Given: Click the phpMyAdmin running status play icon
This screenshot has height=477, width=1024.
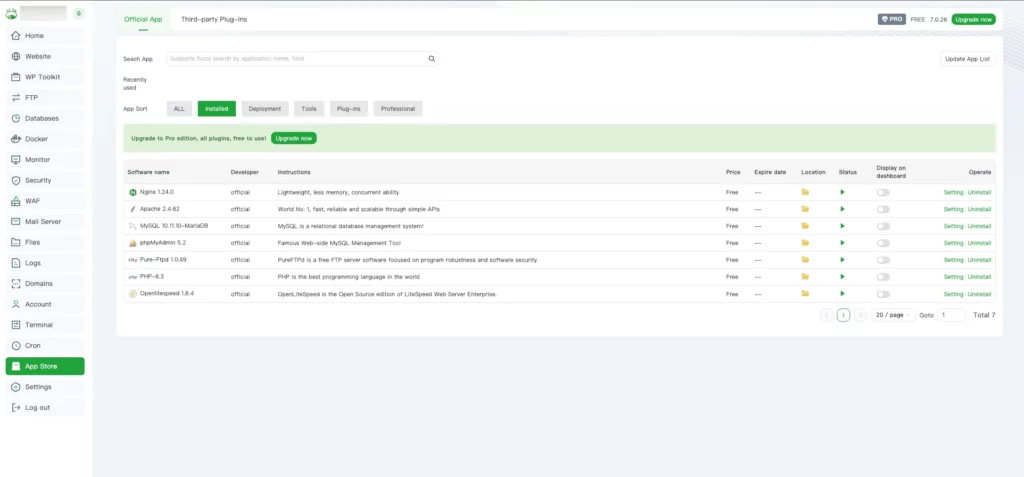Looking at the screenshot, I should point(842,243).
